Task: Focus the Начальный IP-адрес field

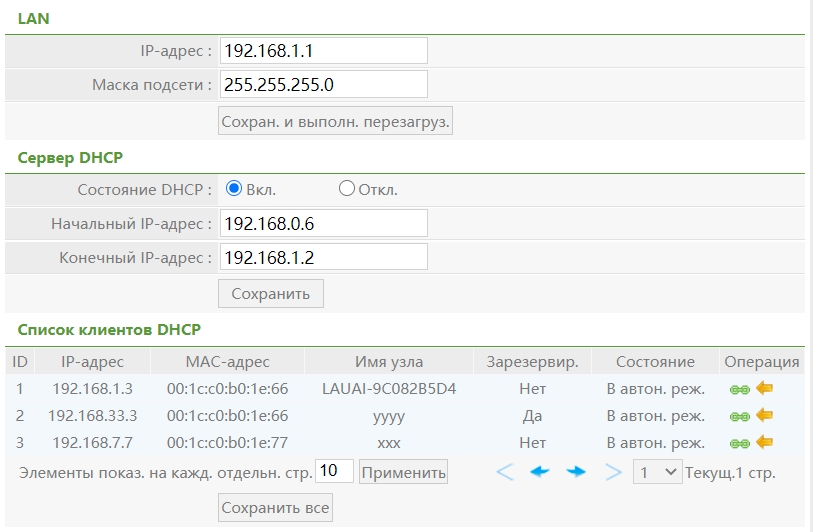Action: point(324,223)
